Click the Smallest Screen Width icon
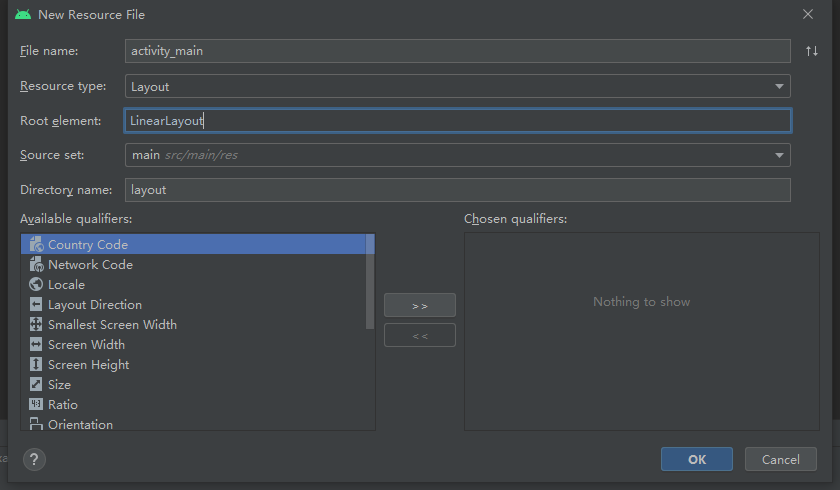This screenshot has width=840, height=490. (x=36, y=325)
